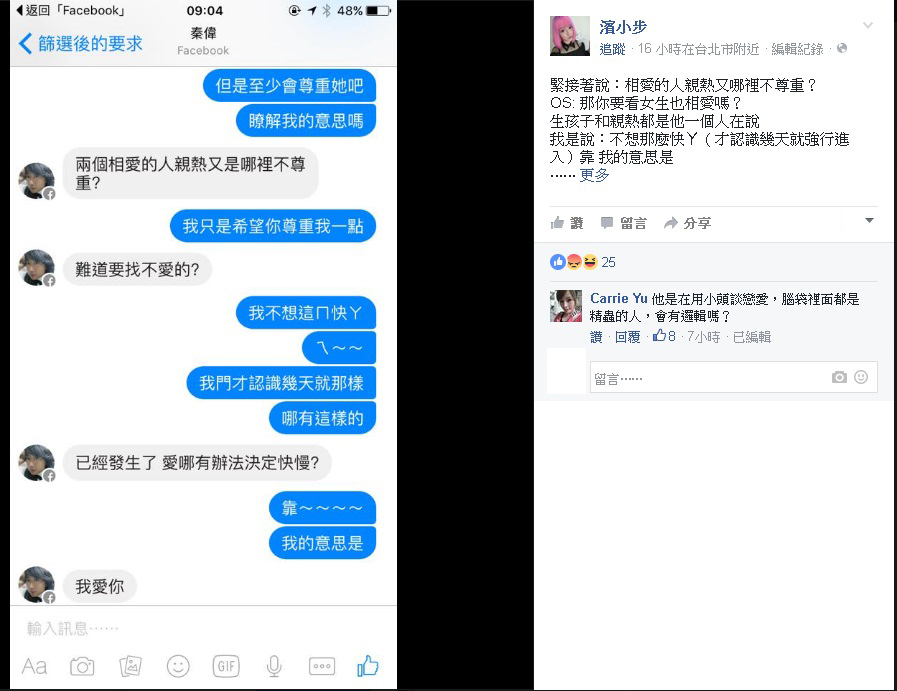Expand the post options chevron beside 濱小步
Viewport: 897px width, 691px height.
[868, 25]
